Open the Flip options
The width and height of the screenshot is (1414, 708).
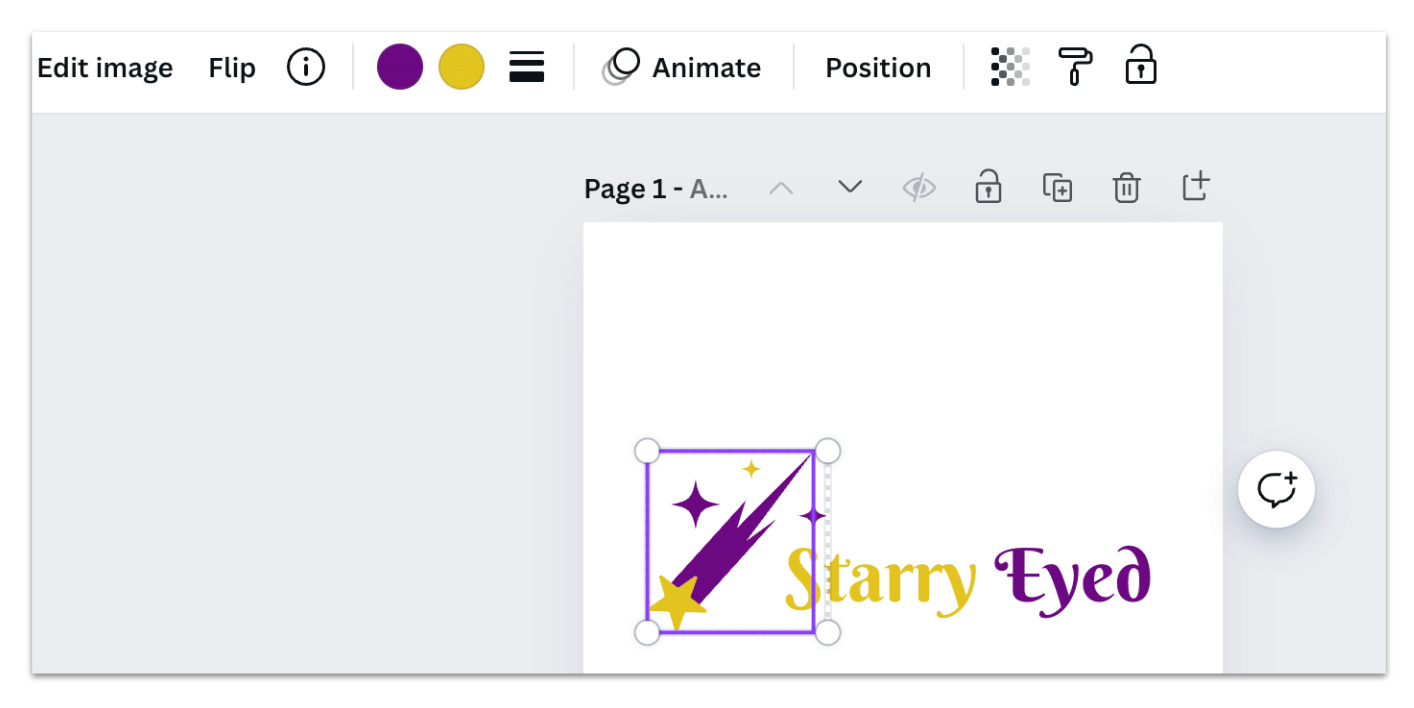(x=232, y=68)
